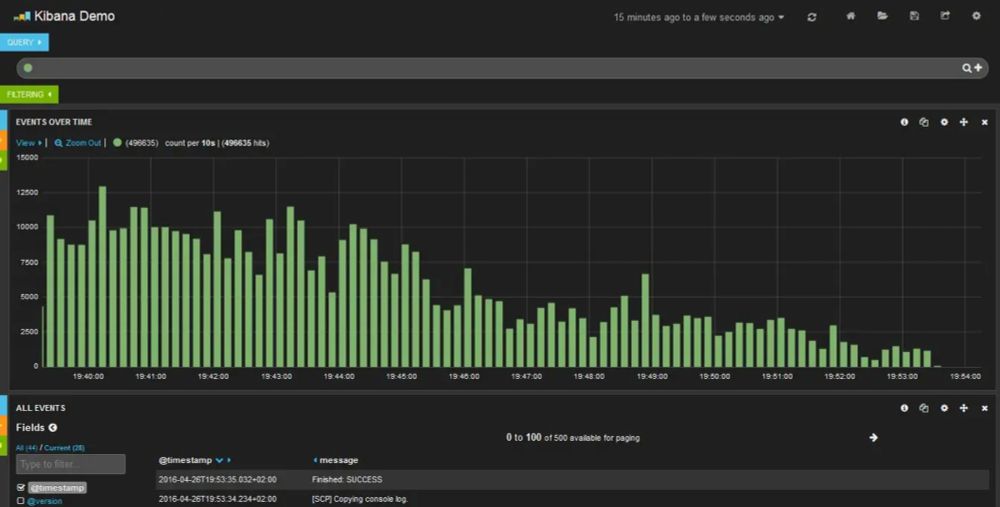Image resolution: width=1000 pixels, height=507 pixels.
Task: Click the @version field label
Action: pos(45,501)
